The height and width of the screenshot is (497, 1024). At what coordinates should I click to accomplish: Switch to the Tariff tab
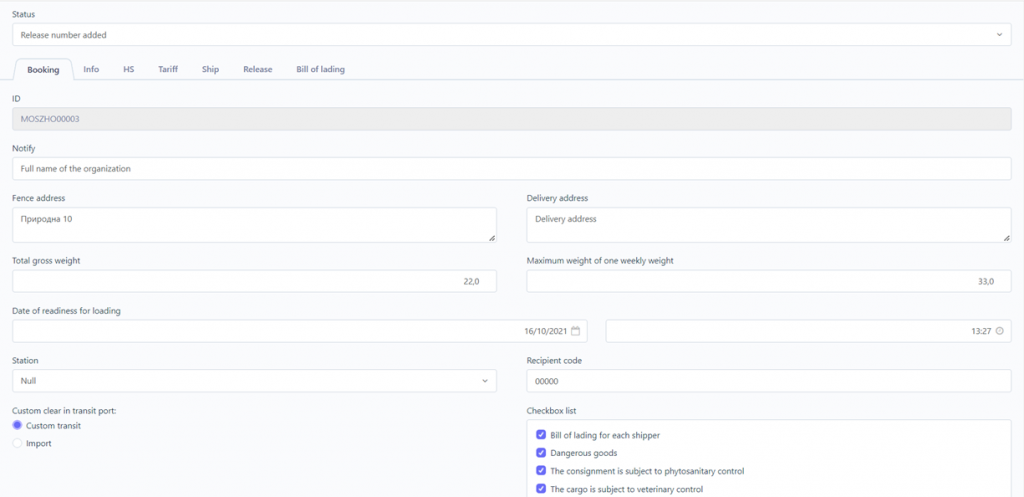(x=168, y=69)
